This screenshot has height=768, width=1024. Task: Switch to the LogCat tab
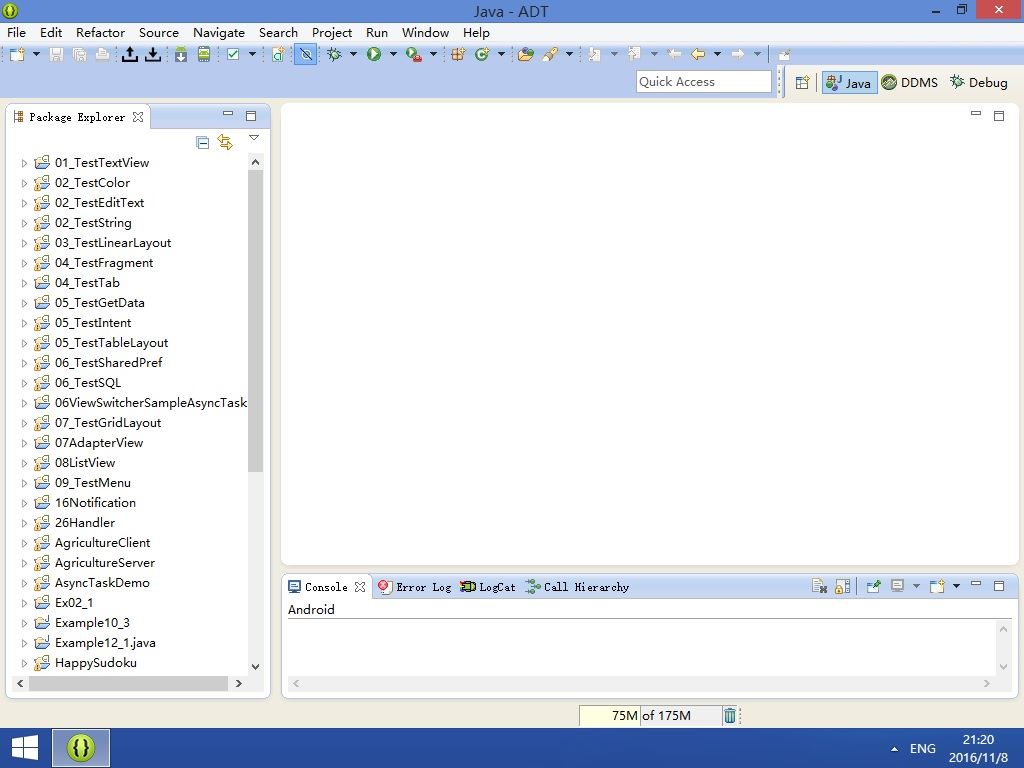point(488,586)
